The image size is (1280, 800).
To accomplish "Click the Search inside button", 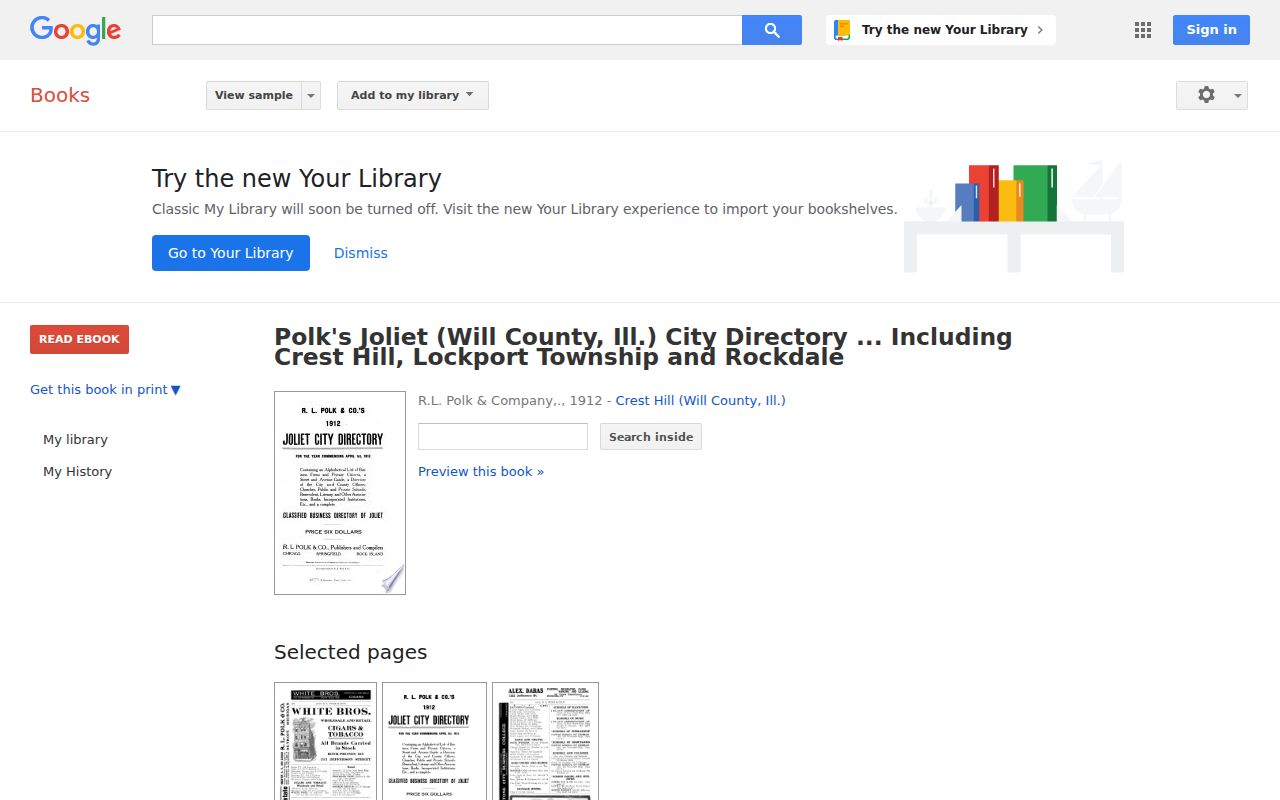I will pyautogui.click(x=651, y=437).
